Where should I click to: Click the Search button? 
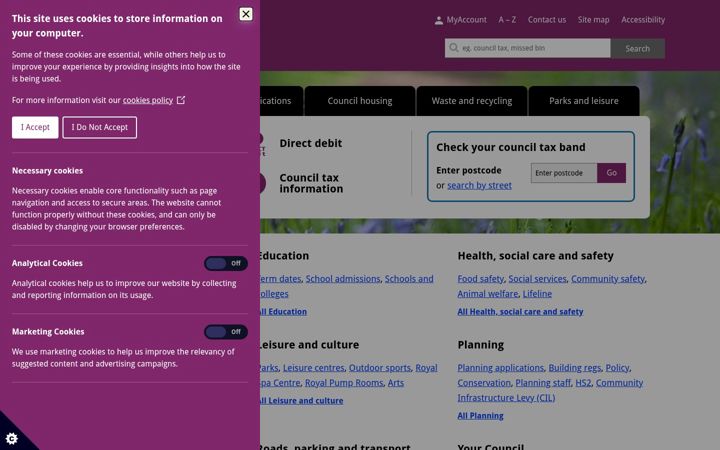click(637, 48)
